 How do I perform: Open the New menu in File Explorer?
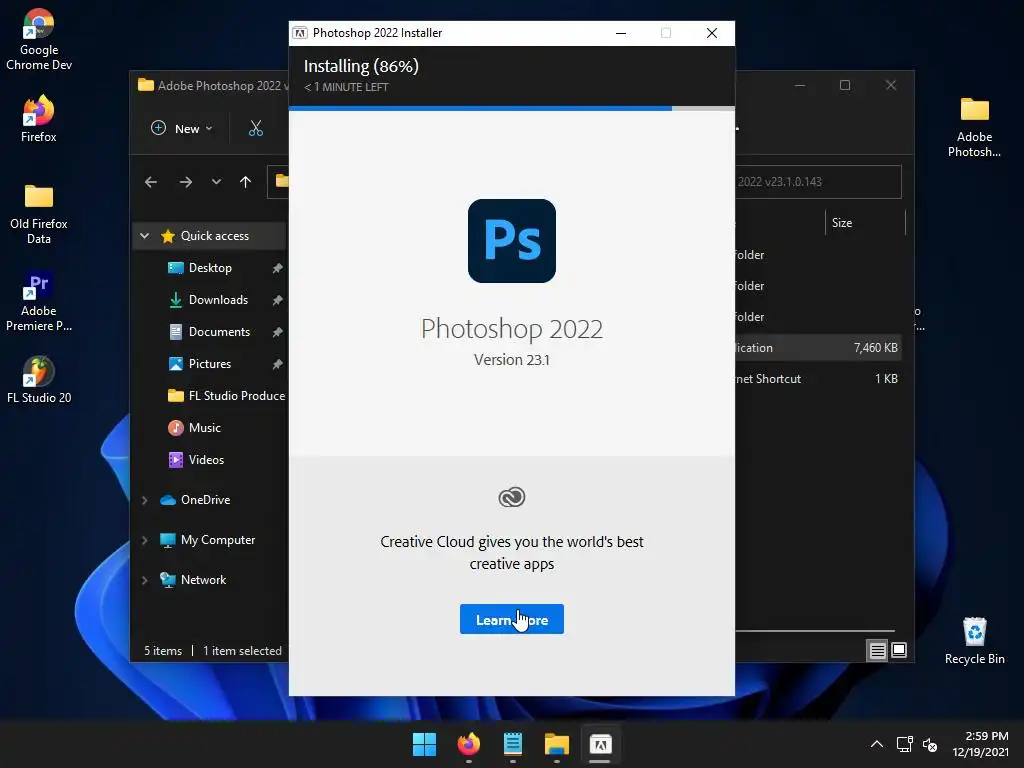[182, 129]
